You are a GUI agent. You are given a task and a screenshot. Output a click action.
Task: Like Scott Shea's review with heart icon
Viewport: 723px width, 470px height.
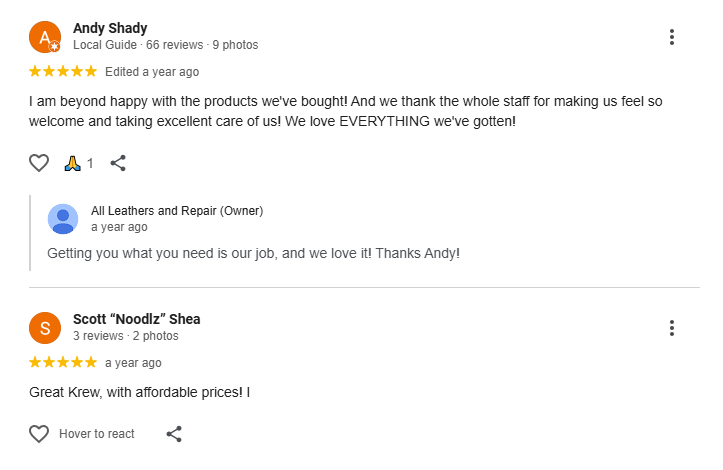(39, 434)
